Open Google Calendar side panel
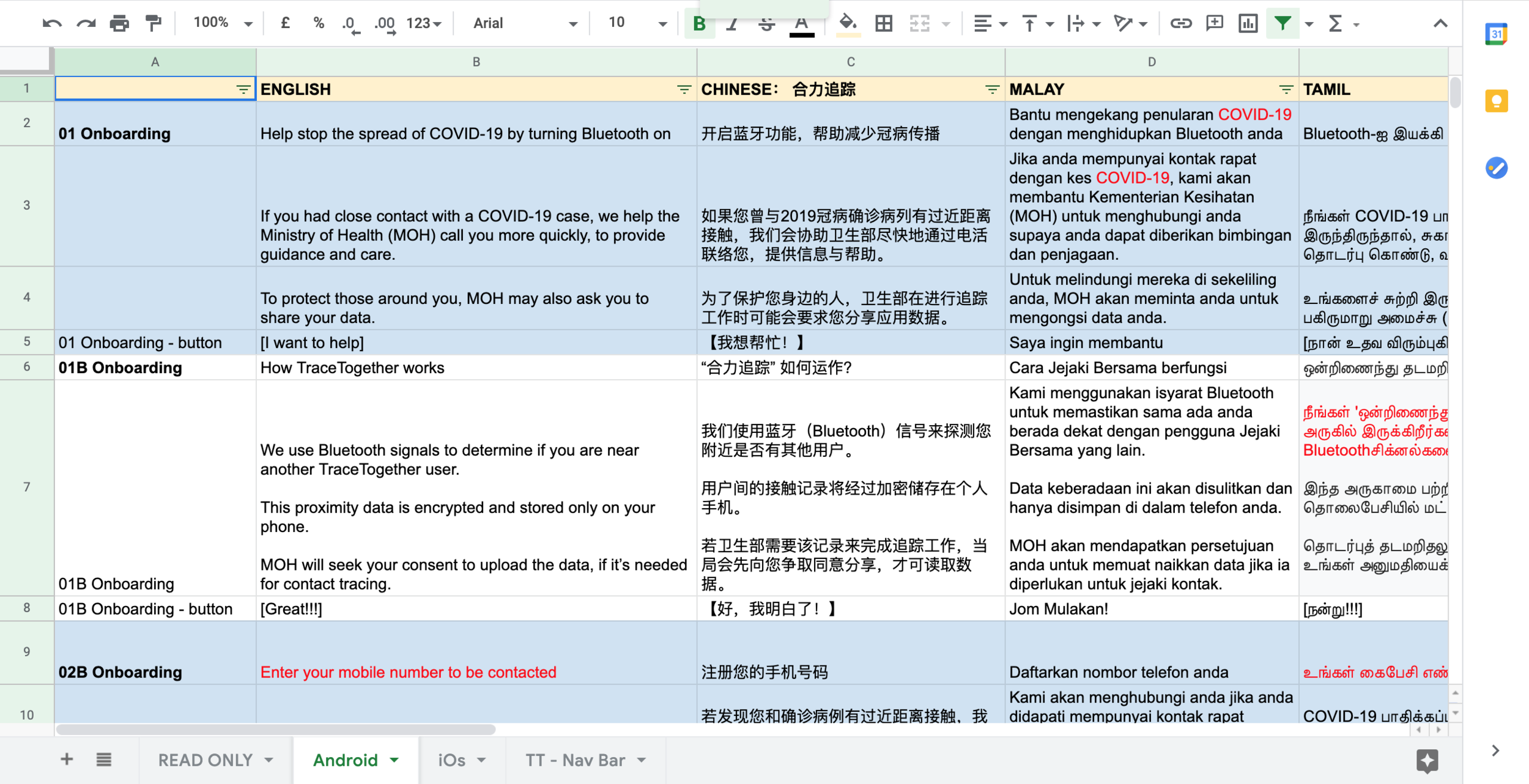Viewport: 1529px width, 784px height. pos(1496,34)
